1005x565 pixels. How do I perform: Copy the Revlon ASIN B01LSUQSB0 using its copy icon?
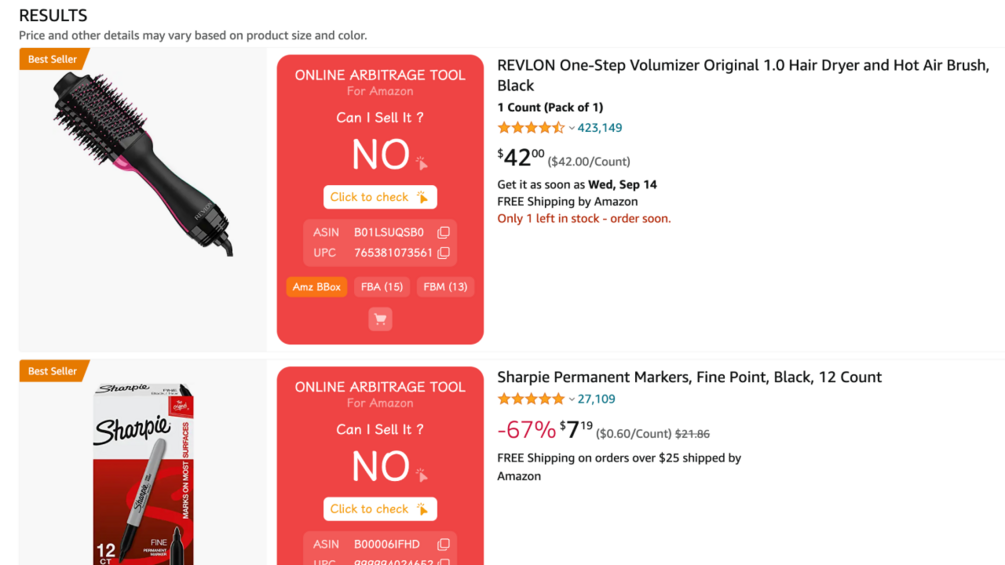pyautogui.click(x=444, y=232)
